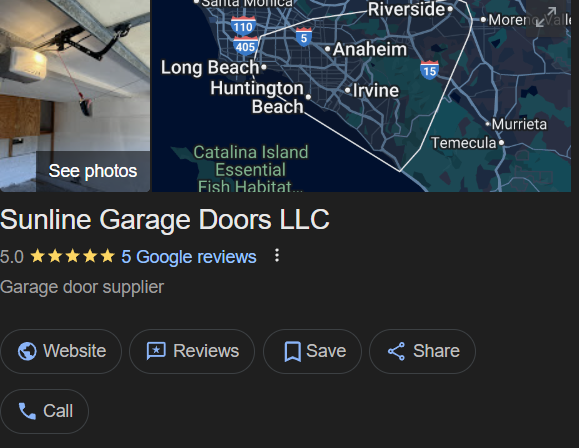Click the Call phone icon
This screenshot has height=448, width=579.
(x=27, y=411)
